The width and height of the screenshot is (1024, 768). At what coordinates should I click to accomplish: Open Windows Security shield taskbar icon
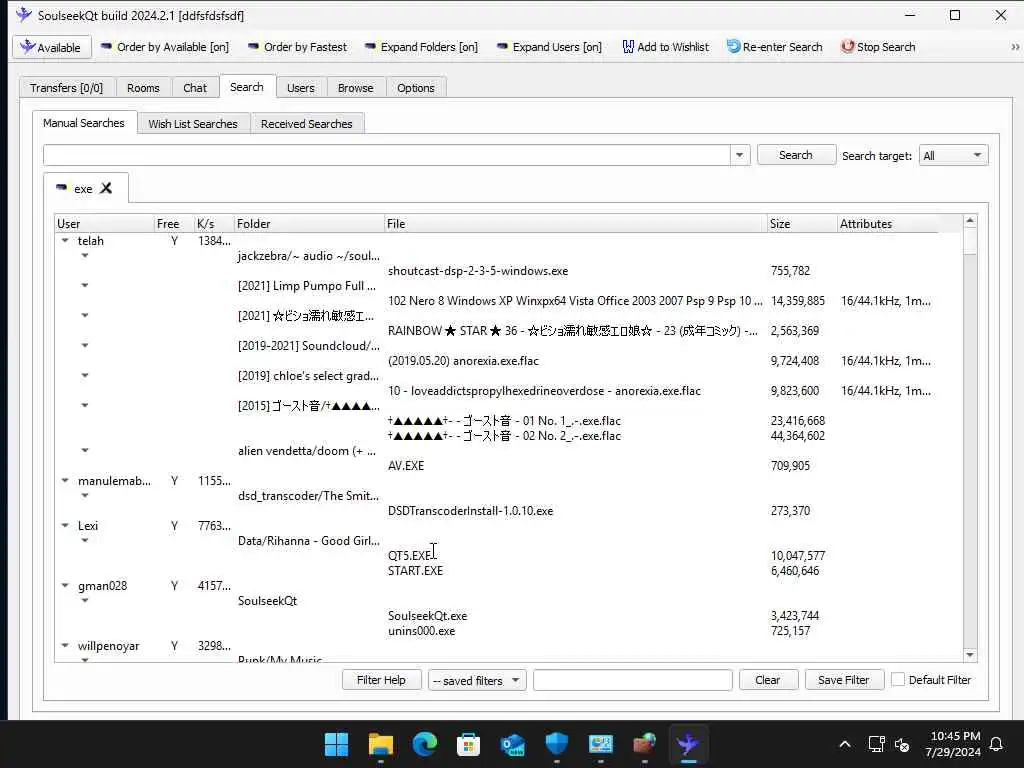pos(556,744)
